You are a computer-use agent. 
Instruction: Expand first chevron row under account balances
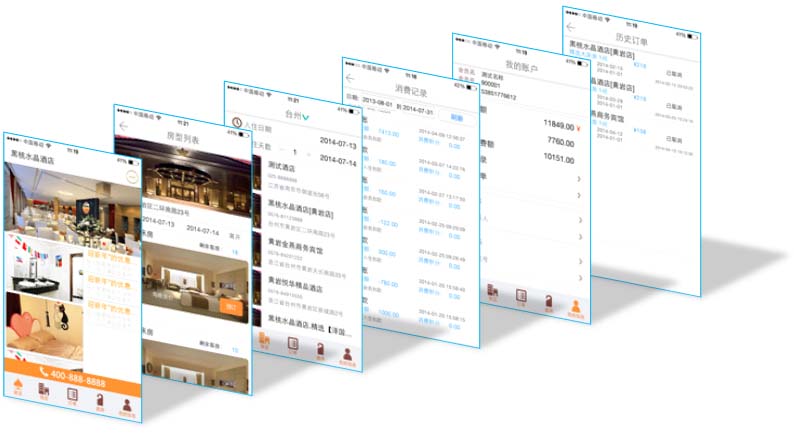[x=578, y=179]
